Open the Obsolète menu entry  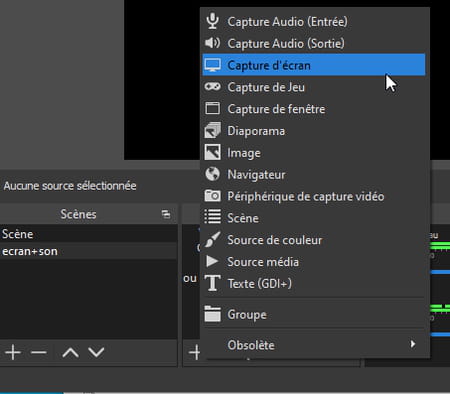pyautogui.click(x=314, y=345)
